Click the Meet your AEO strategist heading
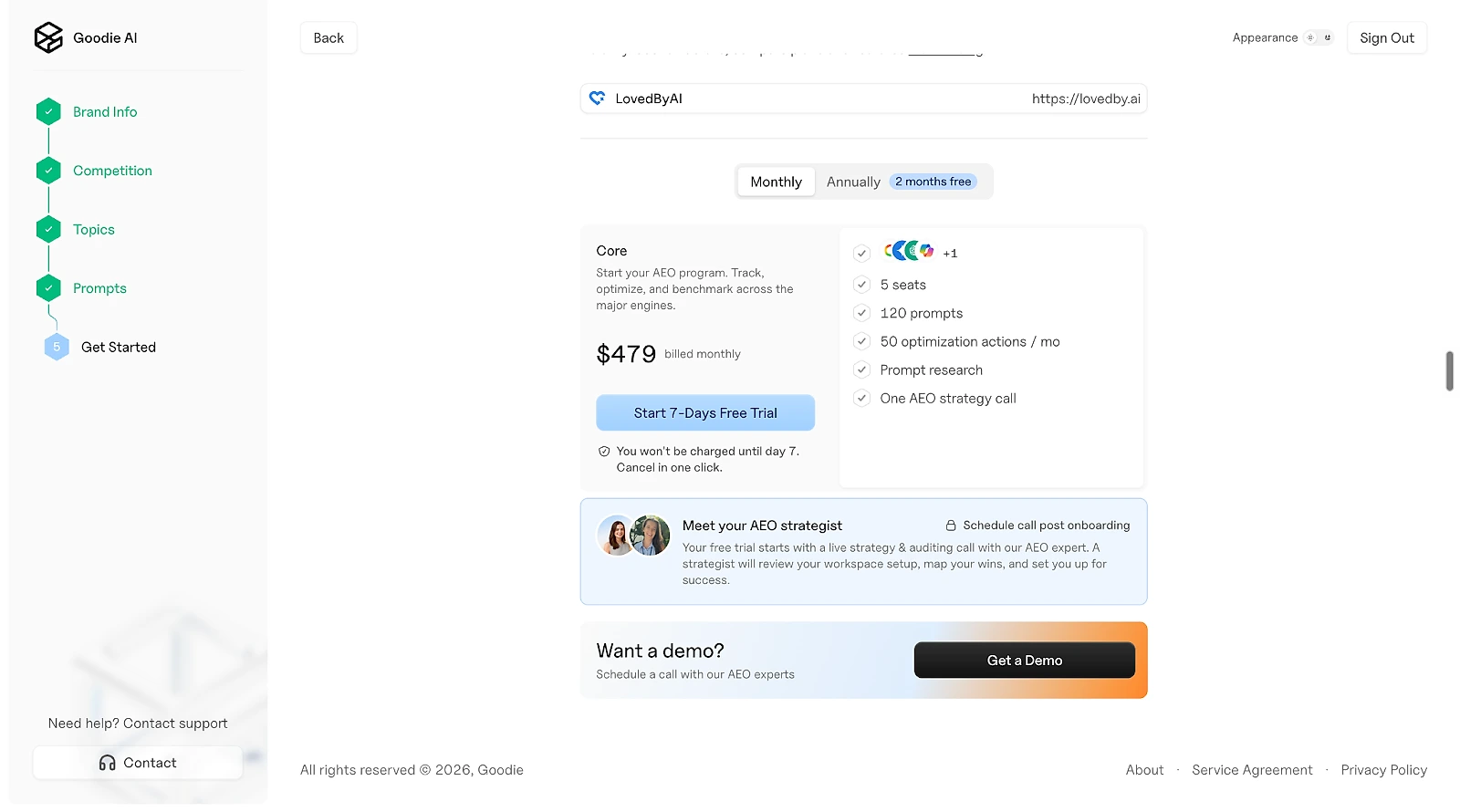The width and height of the screenshot is (1460, 812). coord(762,526)
